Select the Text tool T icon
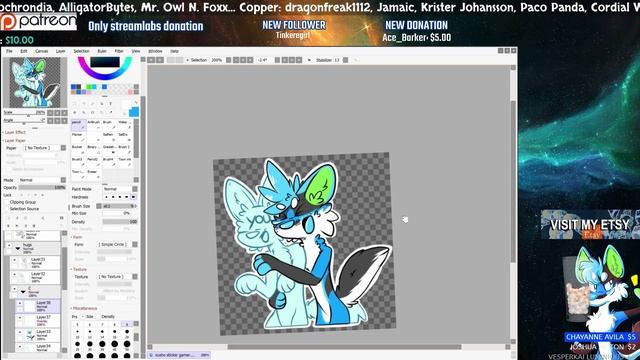The image size is (640, 360). pos(110,104)
